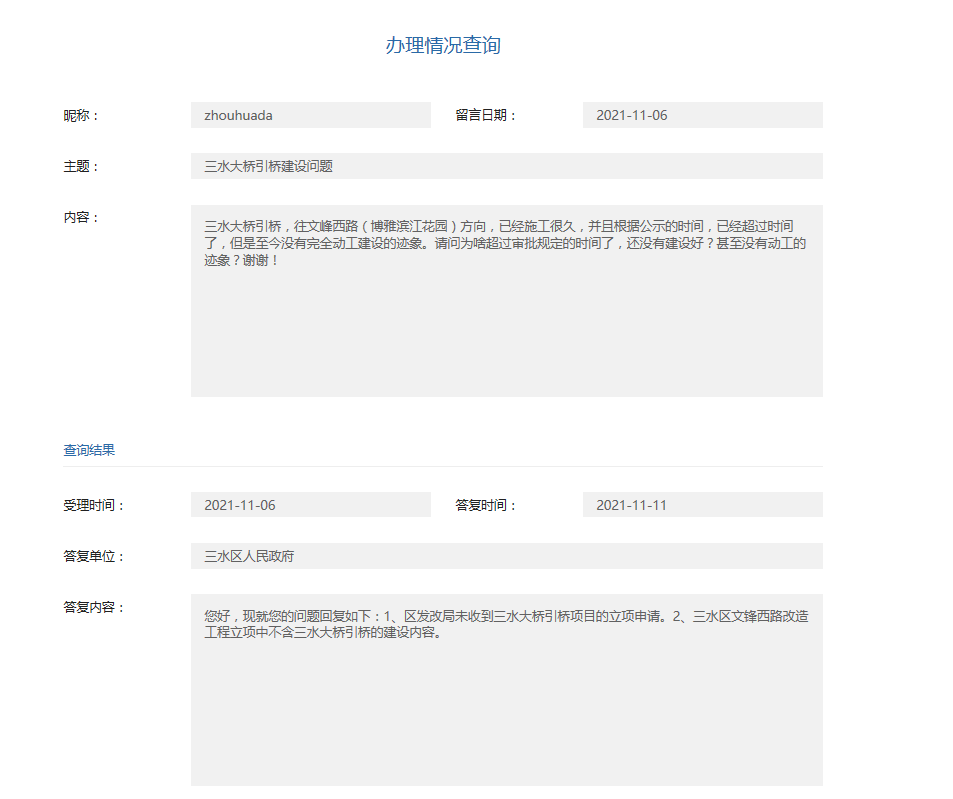The height and width of the screenshot is (799, 953).
Task: Click the blank area of 答复内容 box
Action: point(506,720)
